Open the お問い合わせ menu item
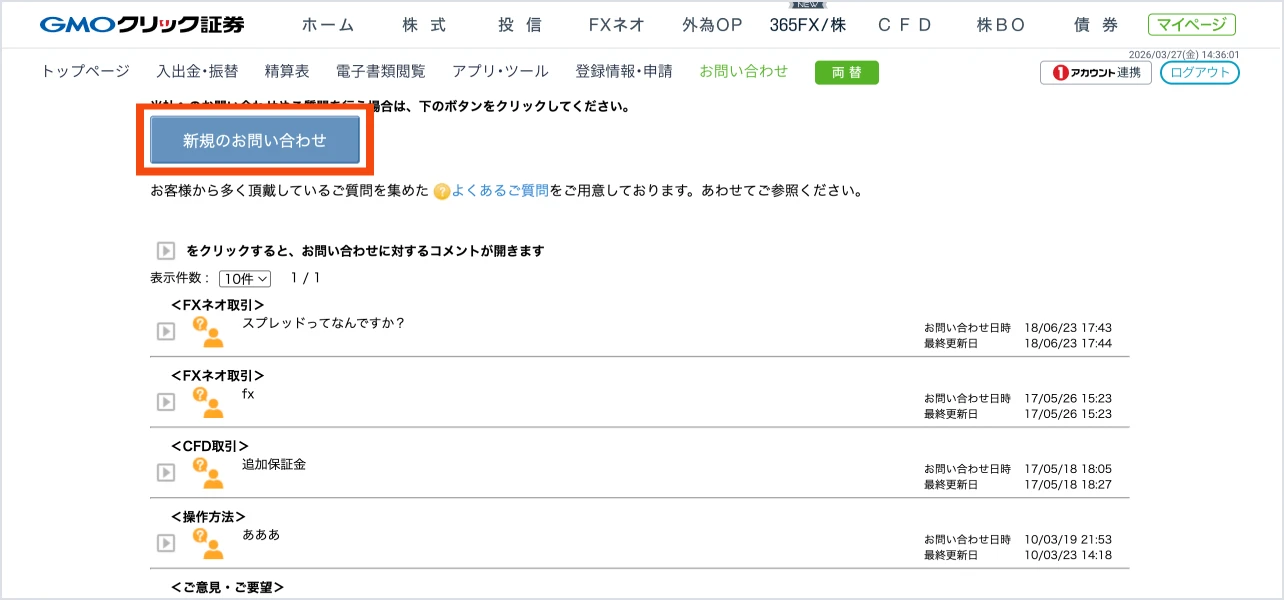1284x600 pixels. click(743, 71)
